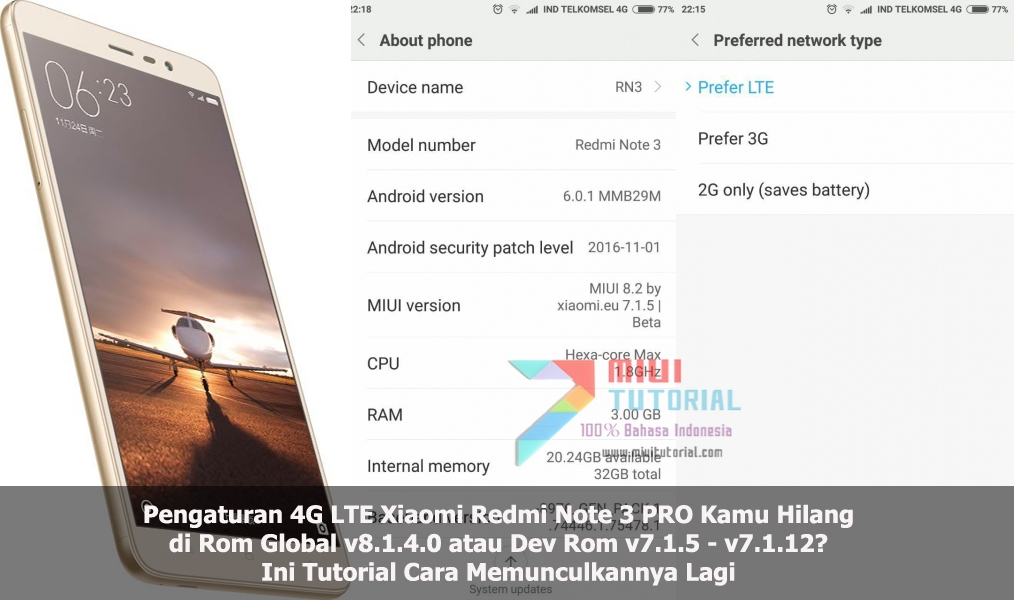Open Device name row
Viewport: 1014px width, 600px height.
pos(513,87)
